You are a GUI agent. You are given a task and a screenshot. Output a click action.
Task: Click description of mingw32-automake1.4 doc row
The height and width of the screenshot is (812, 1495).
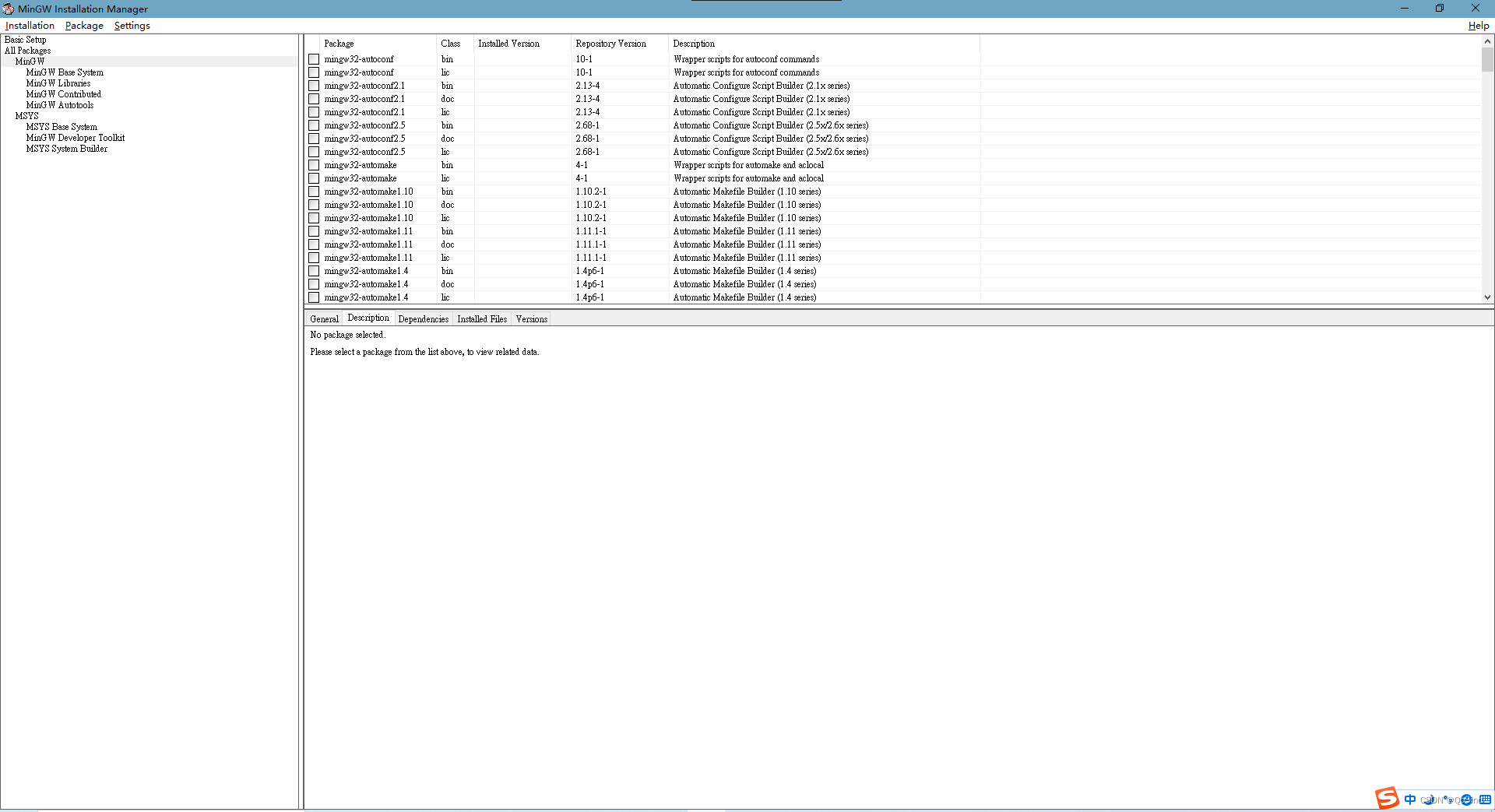tap(744, 284)
